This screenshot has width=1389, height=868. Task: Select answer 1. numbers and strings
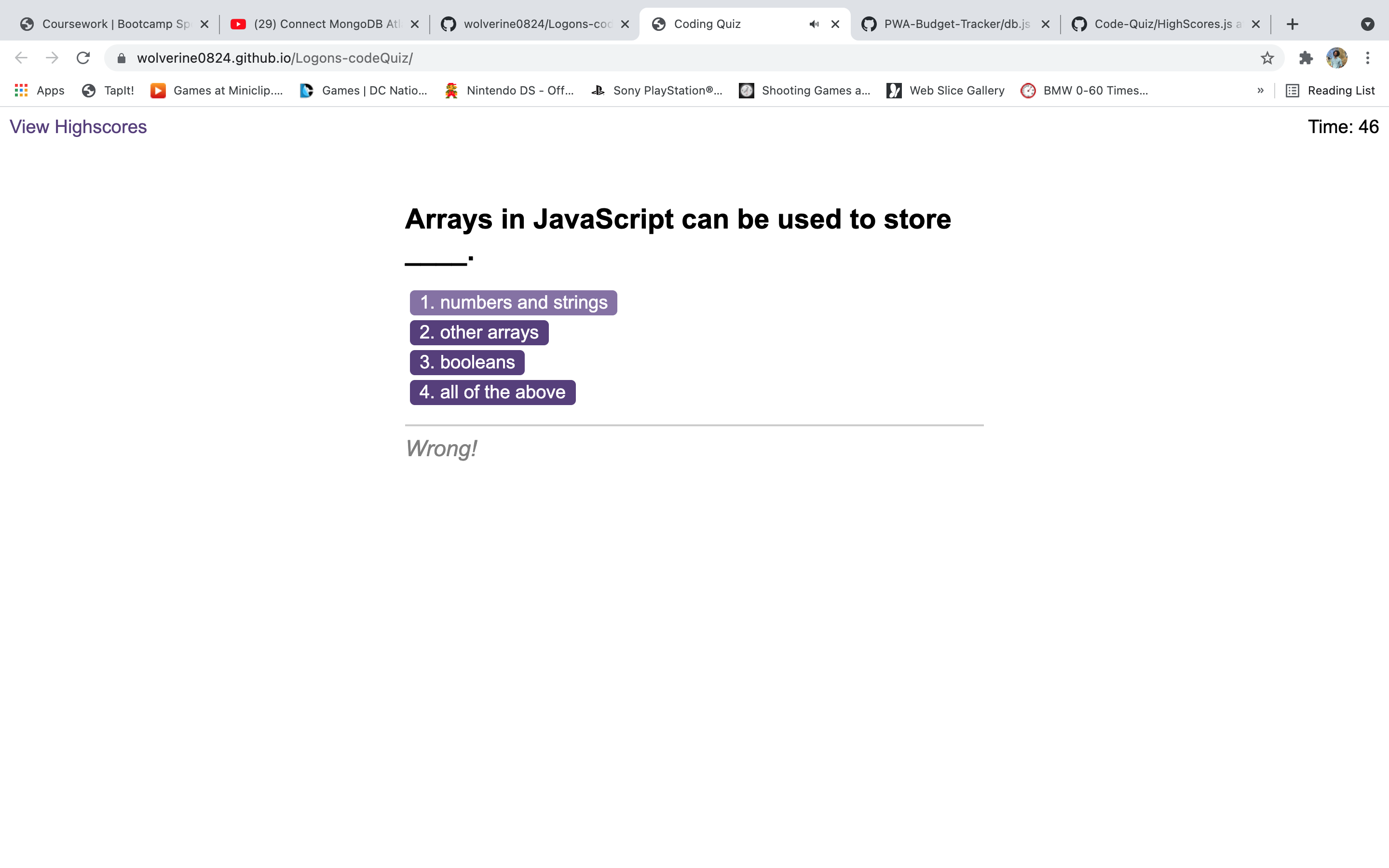pyautogui.click(x=513, y=302)
